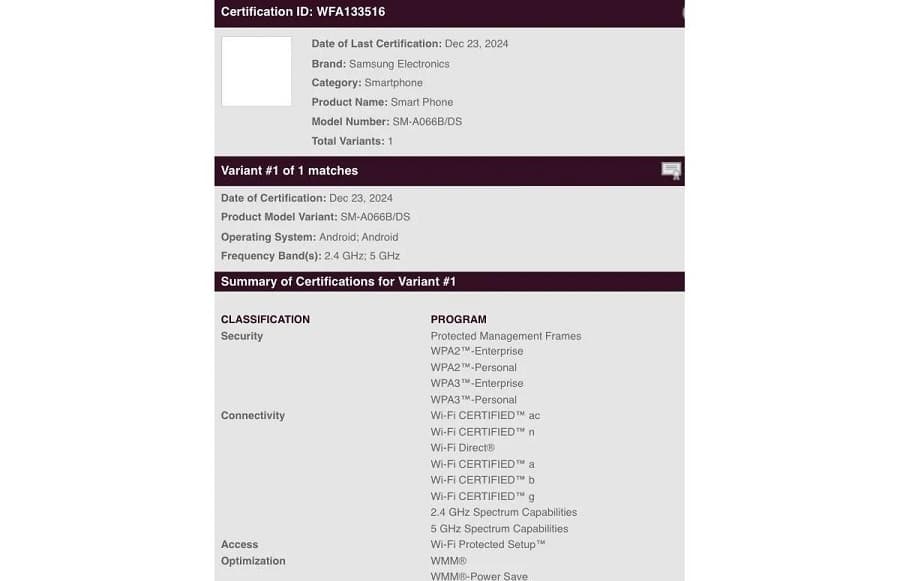
Task: Select the WPA2-Enterprise program entry
Action: 476,351
